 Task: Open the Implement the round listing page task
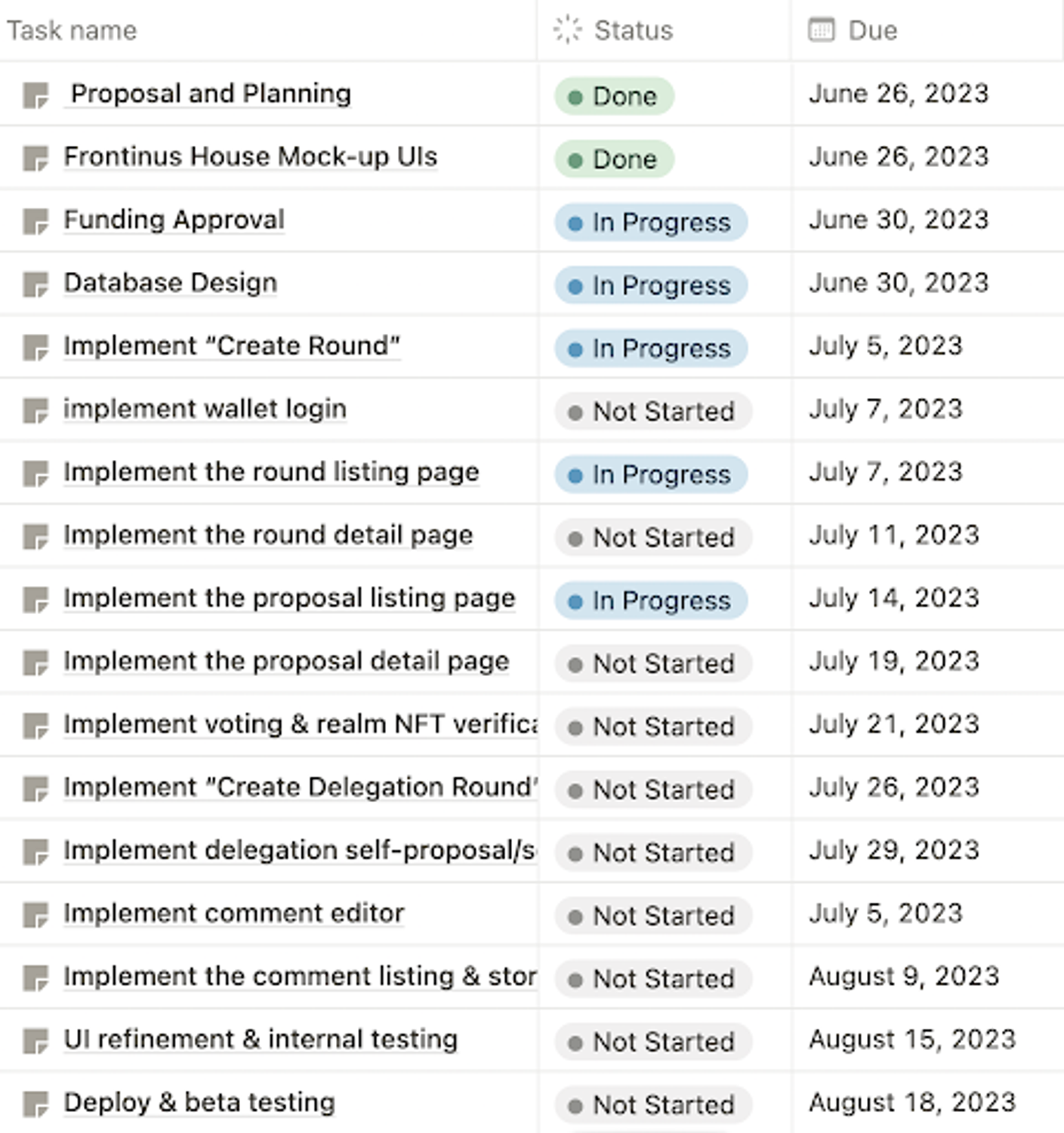(x=271, y=472)
